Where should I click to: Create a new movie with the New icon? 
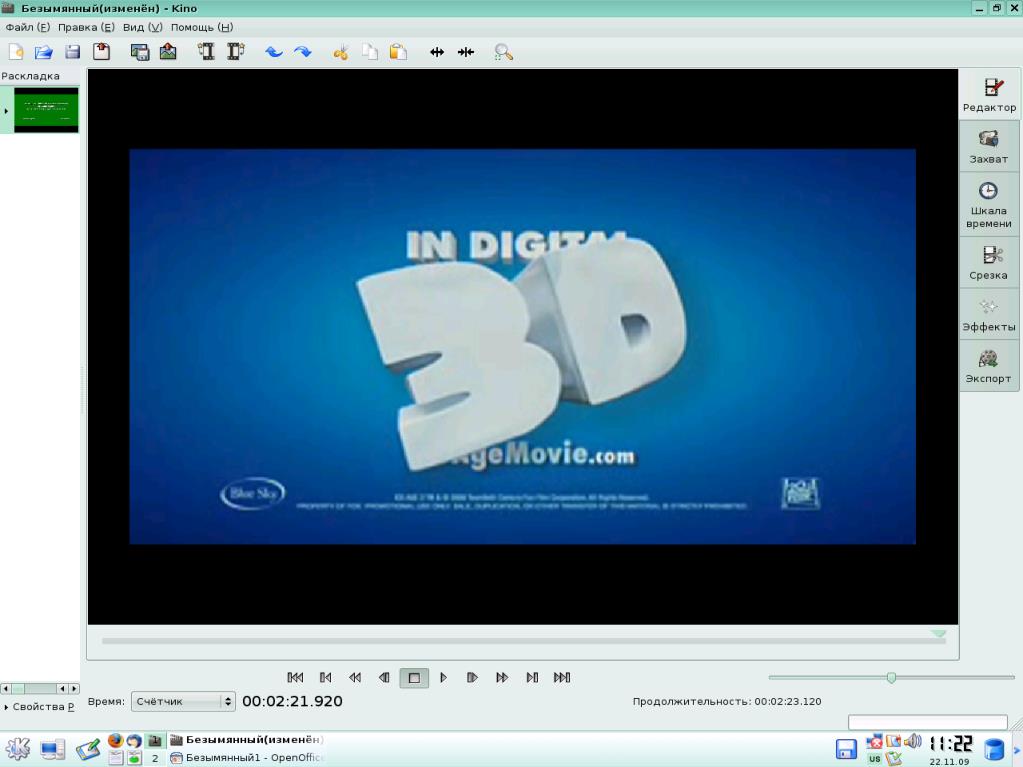[x=16, y=52]
